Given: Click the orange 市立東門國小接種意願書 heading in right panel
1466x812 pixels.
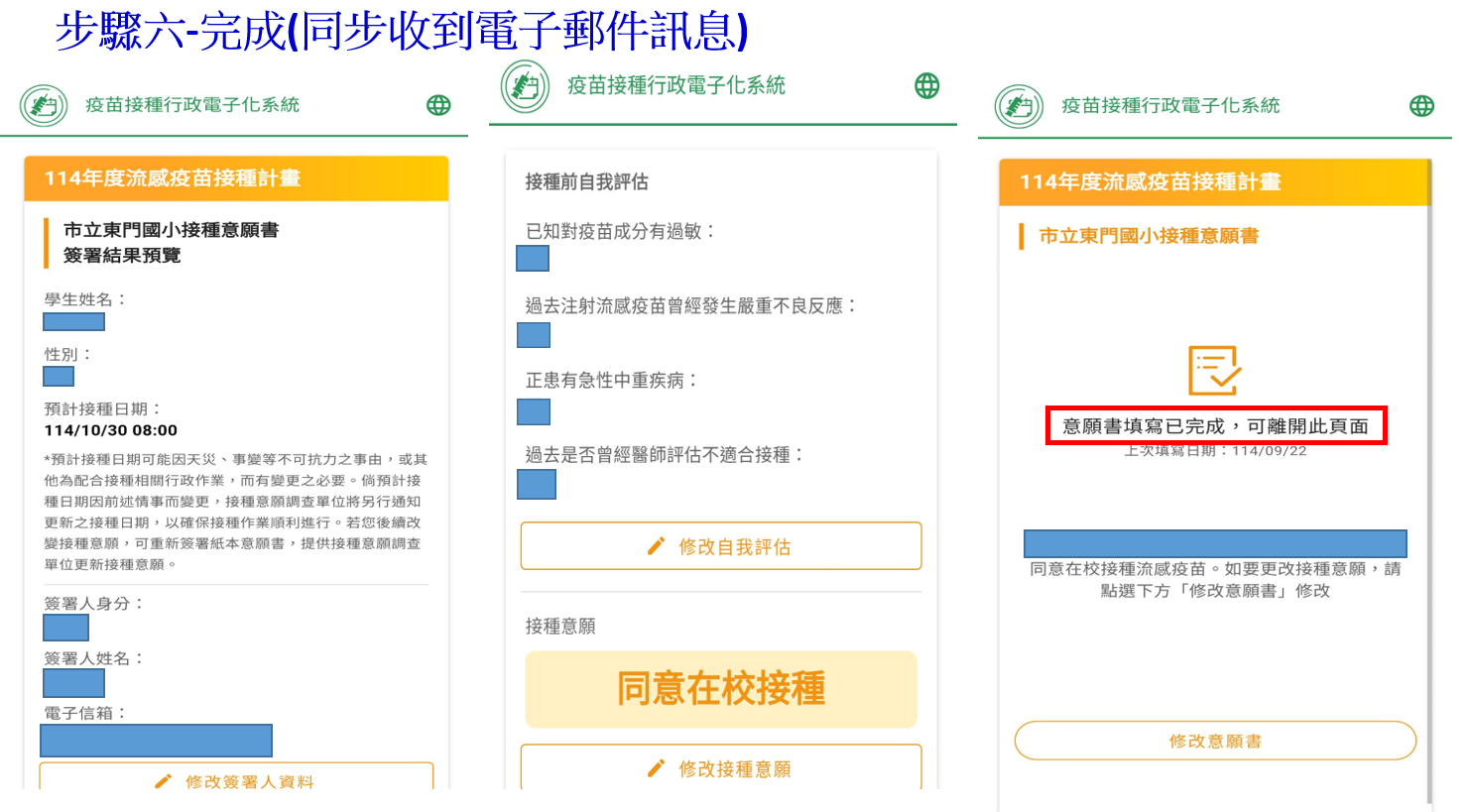Looking at the screenshot, I should pos(1149,236).
